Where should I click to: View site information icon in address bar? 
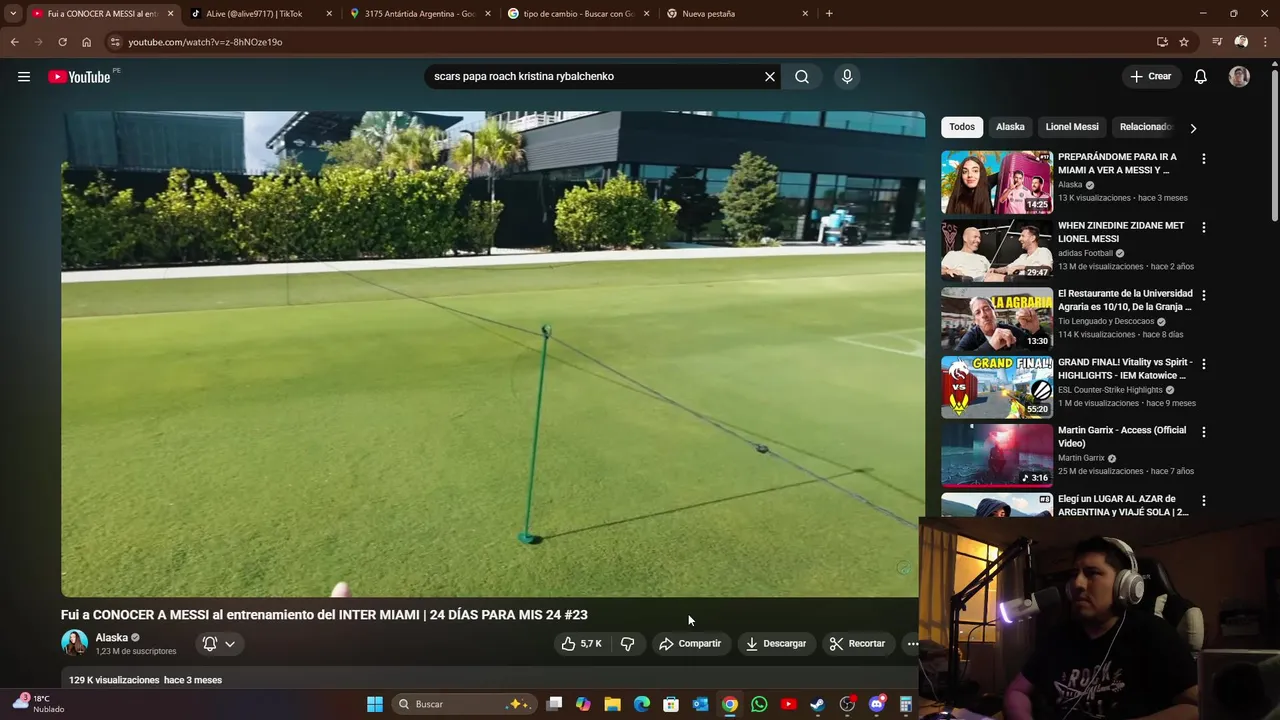coord(115,42)
